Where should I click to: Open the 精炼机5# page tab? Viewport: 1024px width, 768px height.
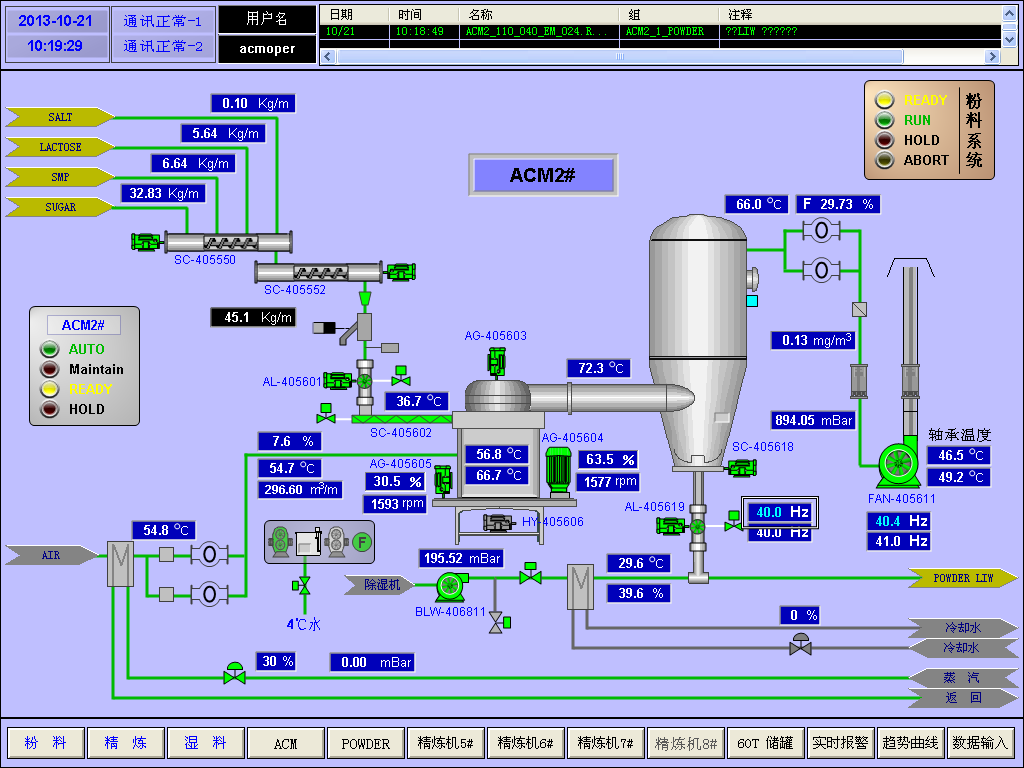click(x=445, y=743)
